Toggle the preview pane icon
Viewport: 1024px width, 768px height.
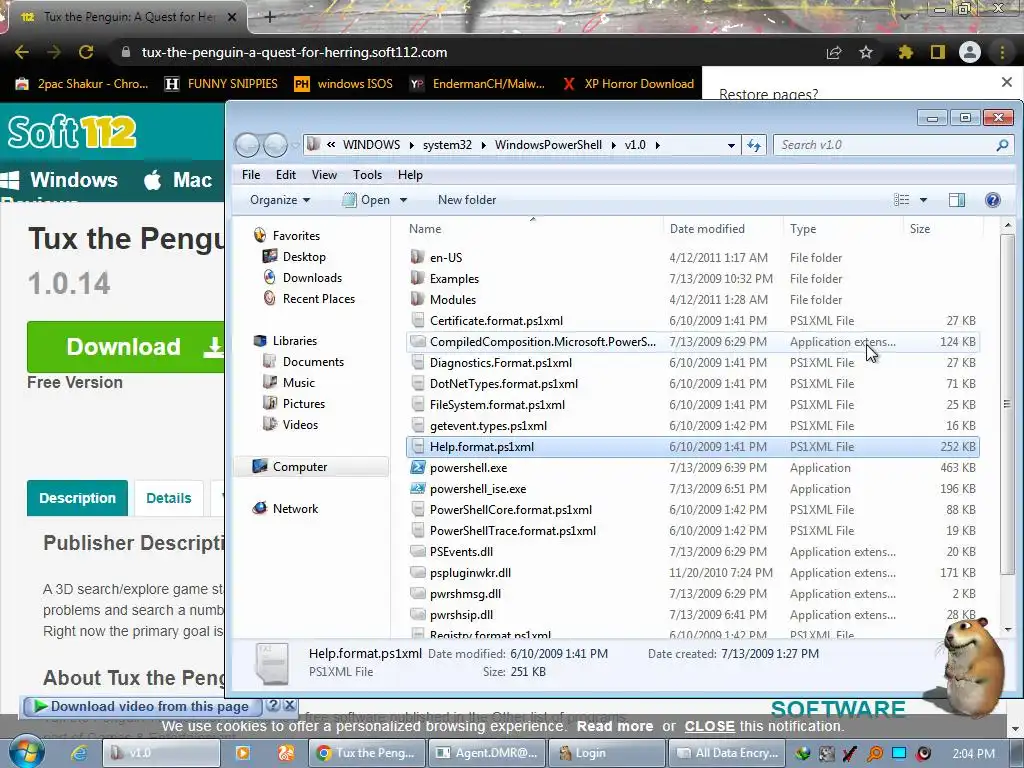[x=957, y=200]
